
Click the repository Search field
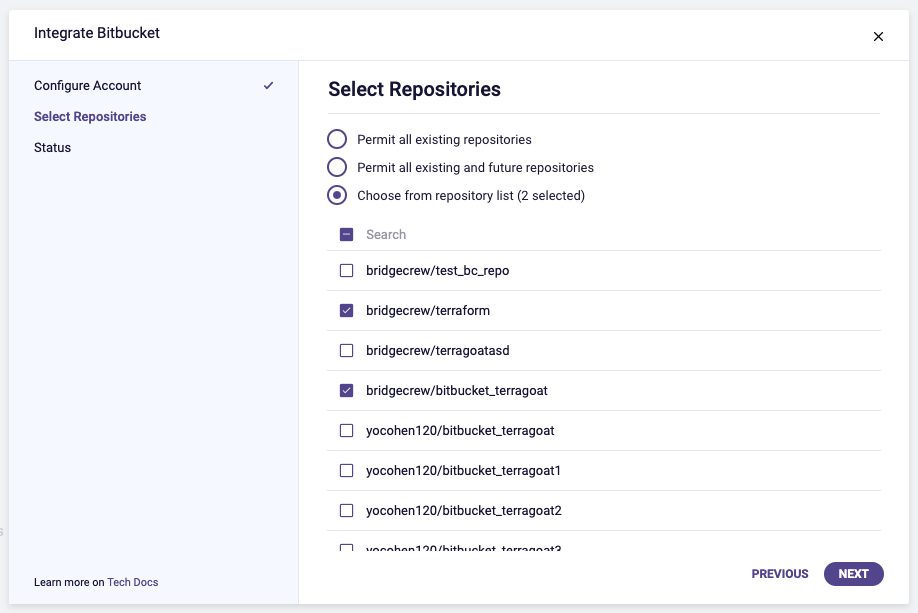coord(500,235)
